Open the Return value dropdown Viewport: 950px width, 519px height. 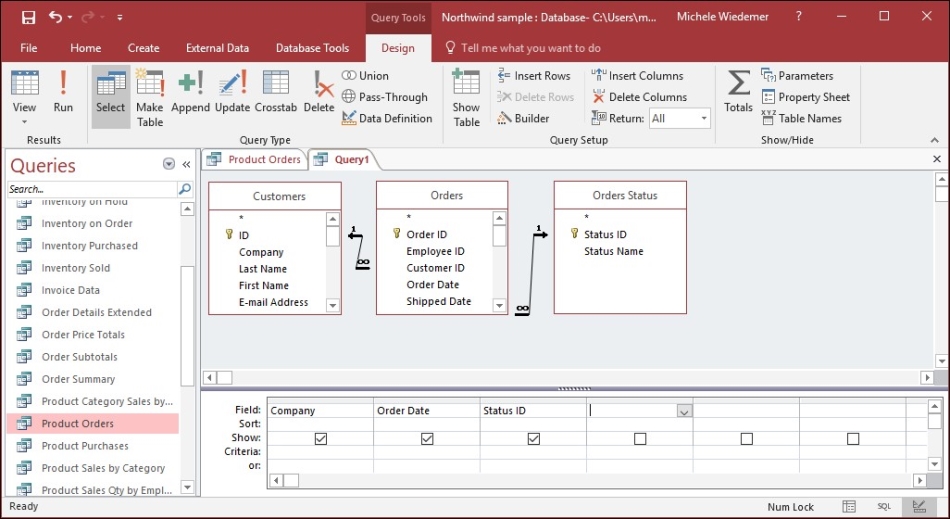click(x=703, y=118)
